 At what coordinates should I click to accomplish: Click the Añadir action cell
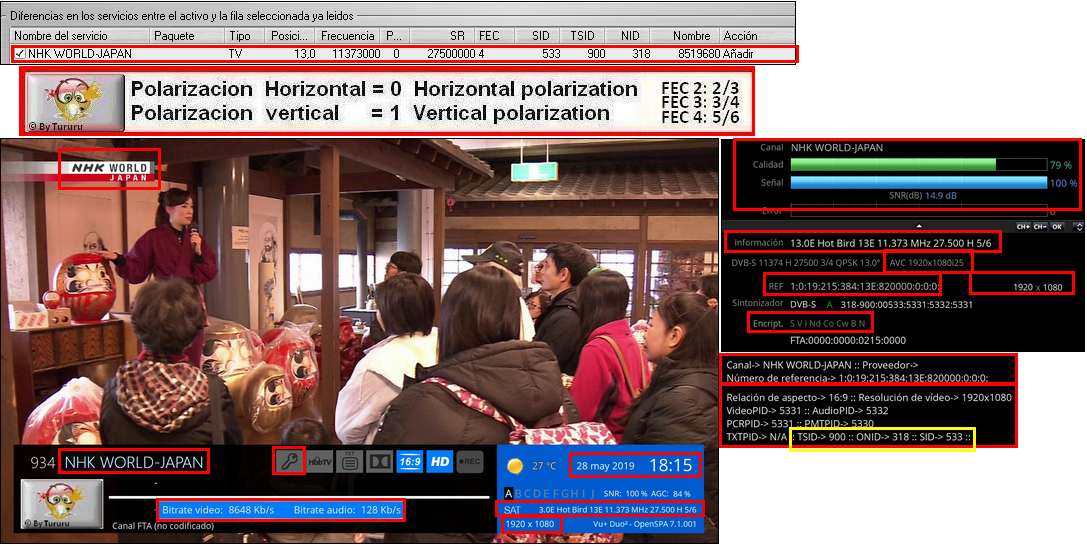pos(738,54)
